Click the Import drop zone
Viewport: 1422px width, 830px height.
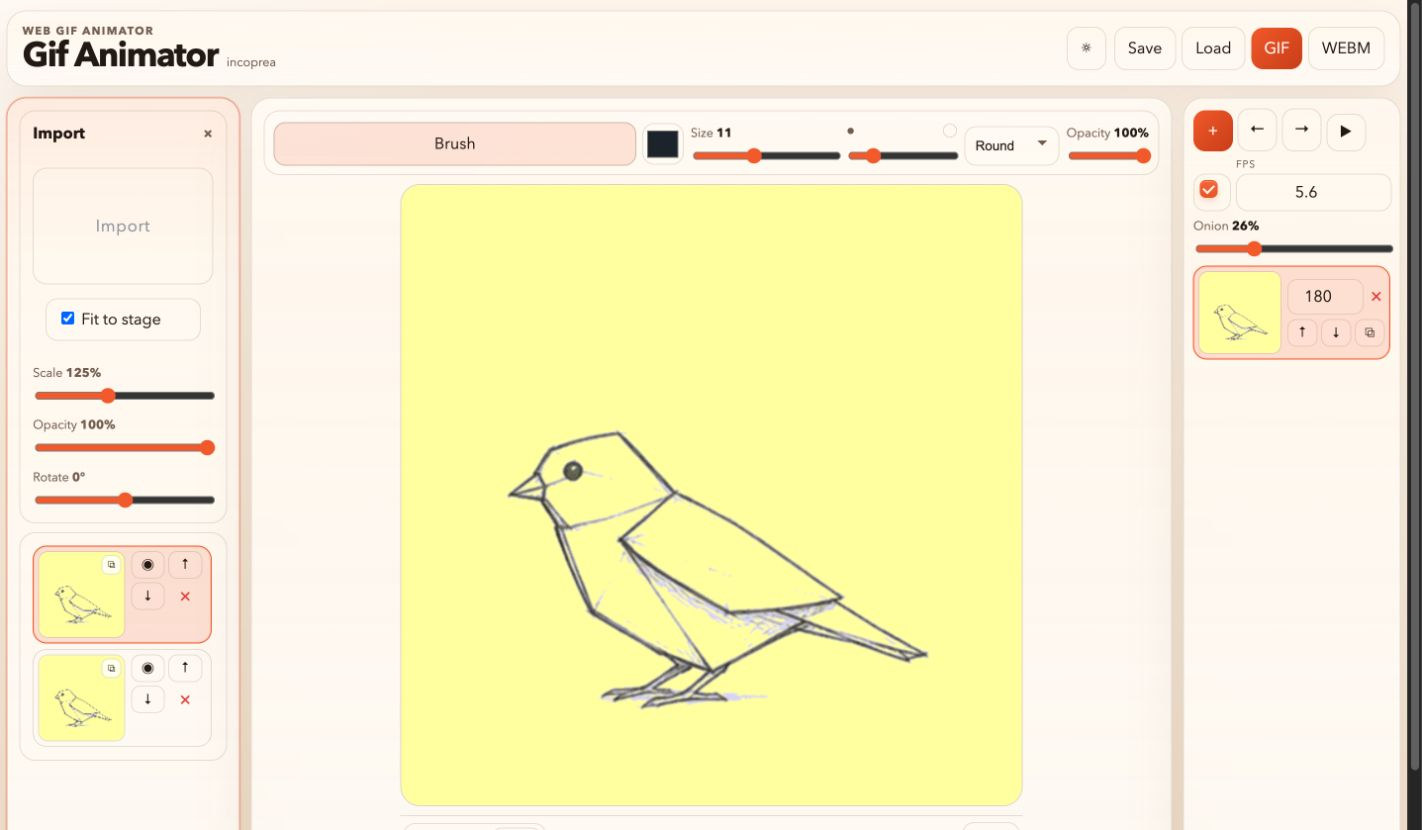123,226
